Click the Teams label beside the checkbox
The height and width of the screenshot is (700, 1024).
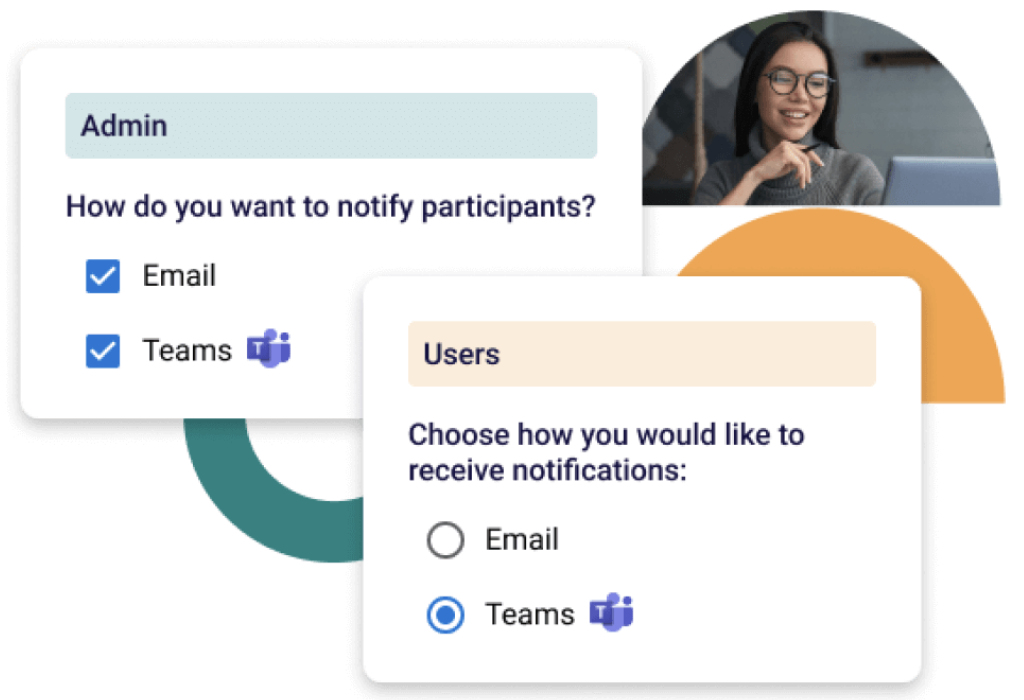coord(187,350)
